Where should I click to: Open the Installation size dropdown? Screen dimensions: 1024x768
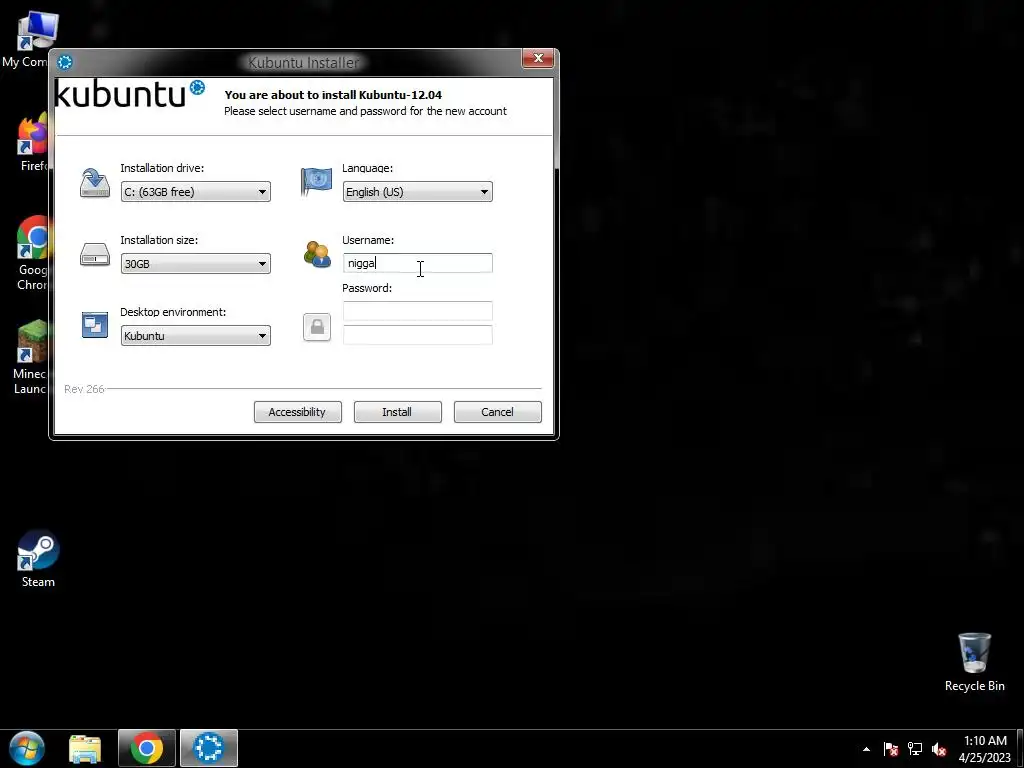(195, 264)
